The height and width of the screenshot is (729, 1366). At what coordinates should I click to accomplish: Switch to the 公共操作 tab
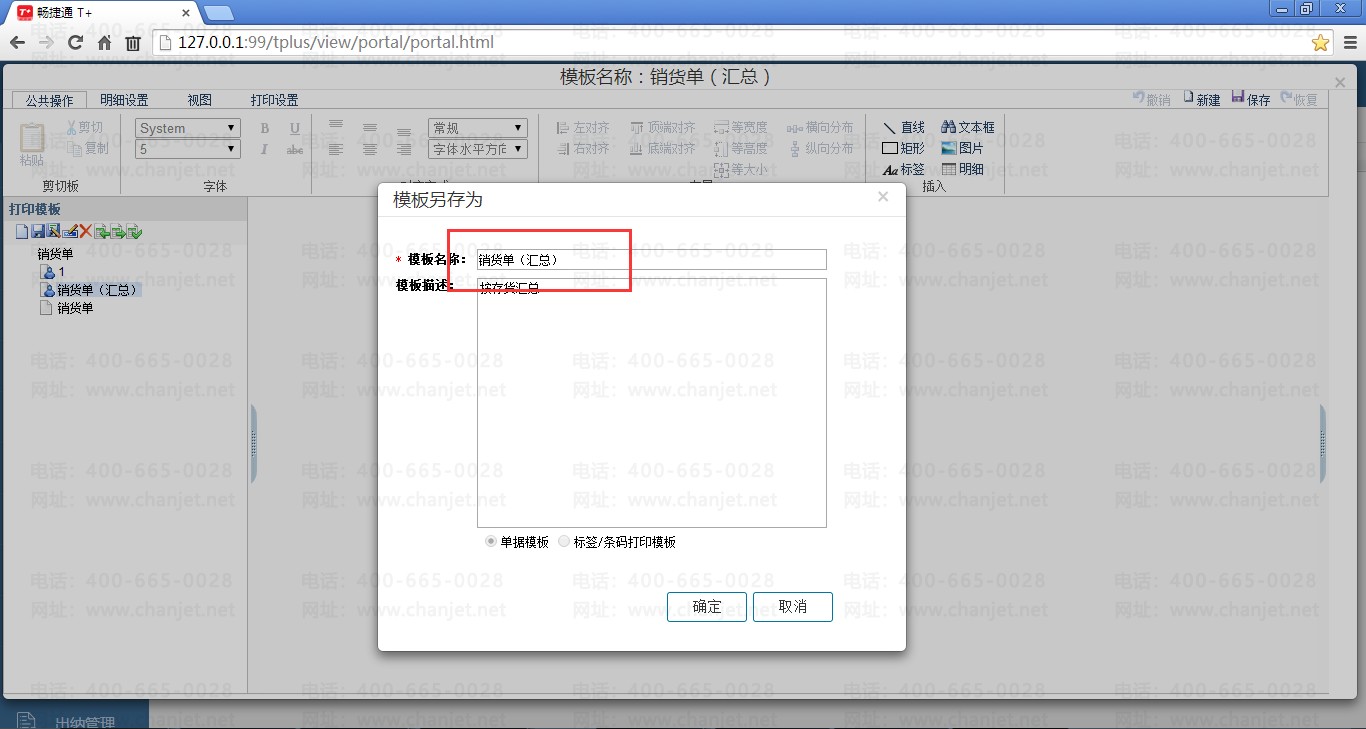point(49,100)
